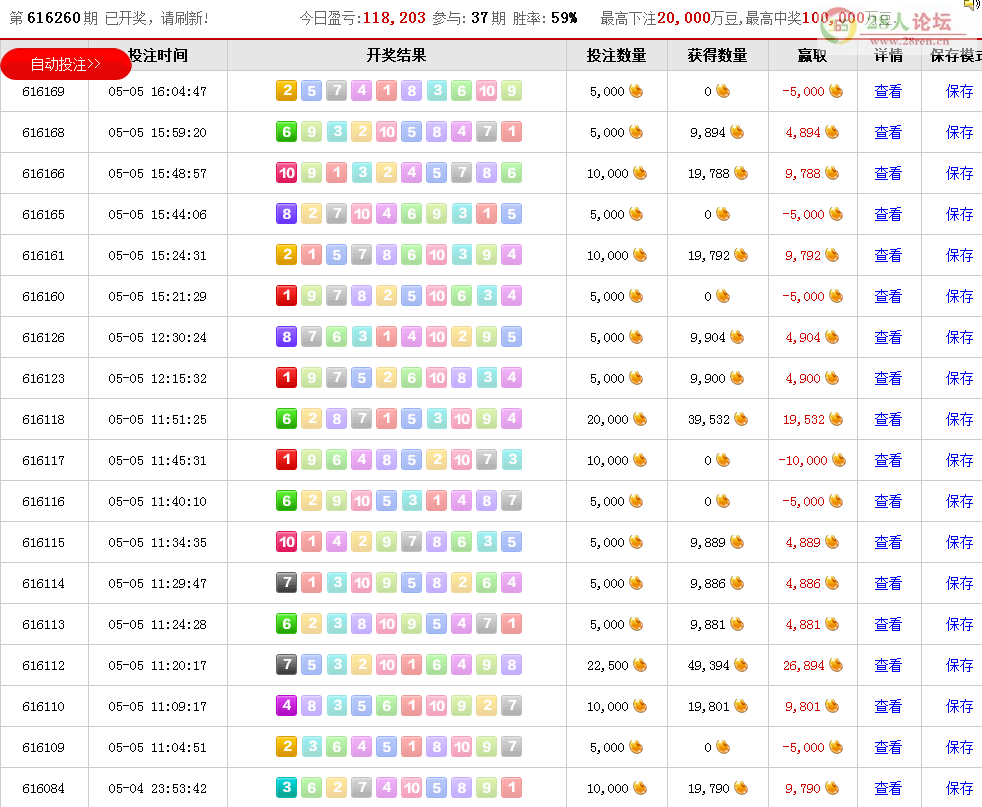This screenshot has height=807, width=982.
Task: Click the bean icon beside 26,894 winnings
Action: click(836, 665)
